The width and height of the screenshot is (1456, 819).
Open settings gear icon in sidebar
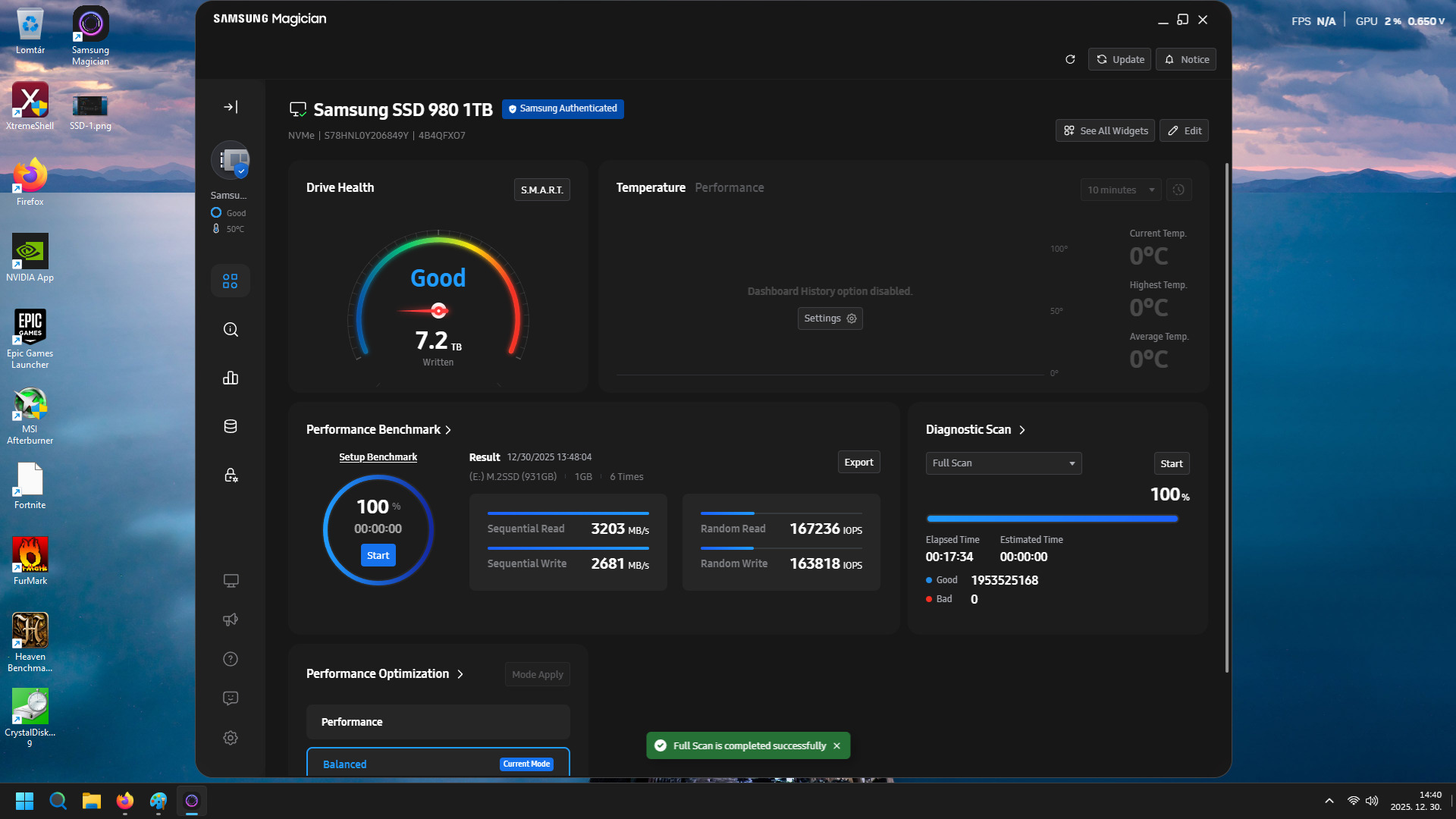tap(231, 738)
